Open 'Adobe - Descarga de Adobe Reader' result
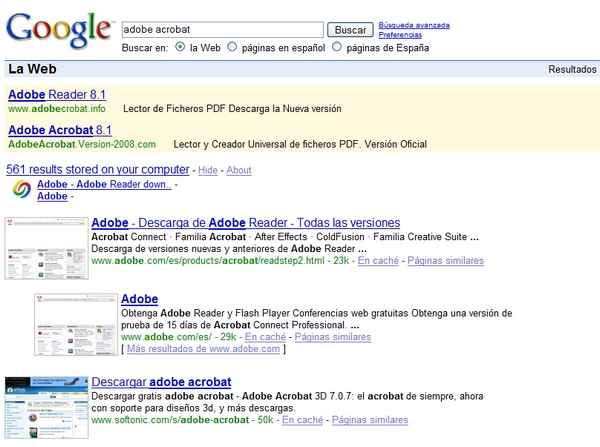Image resolution: width=600 pixels, height=447 pixels. [x=246, y=222]
